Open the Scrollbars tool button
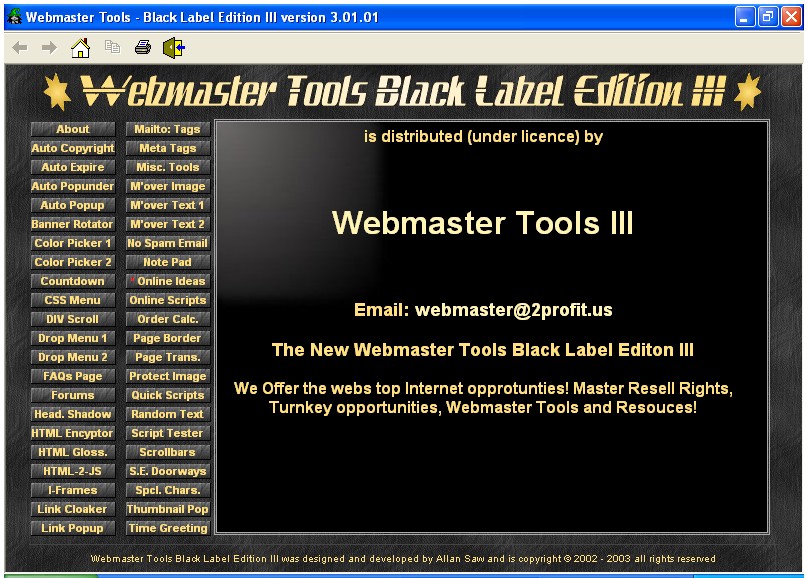Viewport: 808px width, 578px height. click(168, 452)
